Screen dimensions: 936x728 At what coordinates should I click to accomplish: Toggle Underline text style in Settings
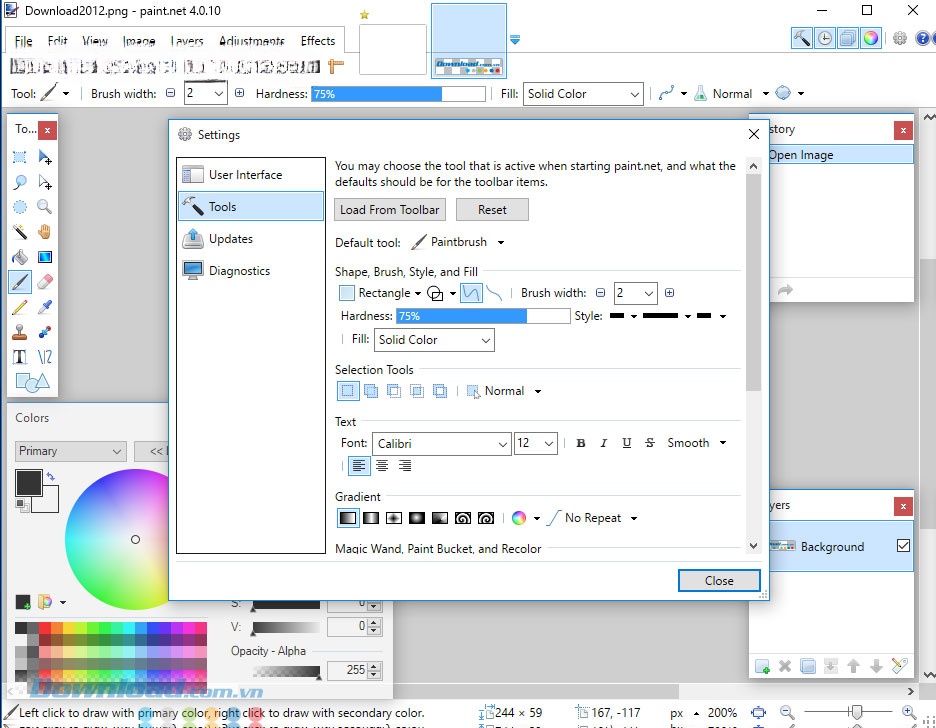click(x=626, y=443)
